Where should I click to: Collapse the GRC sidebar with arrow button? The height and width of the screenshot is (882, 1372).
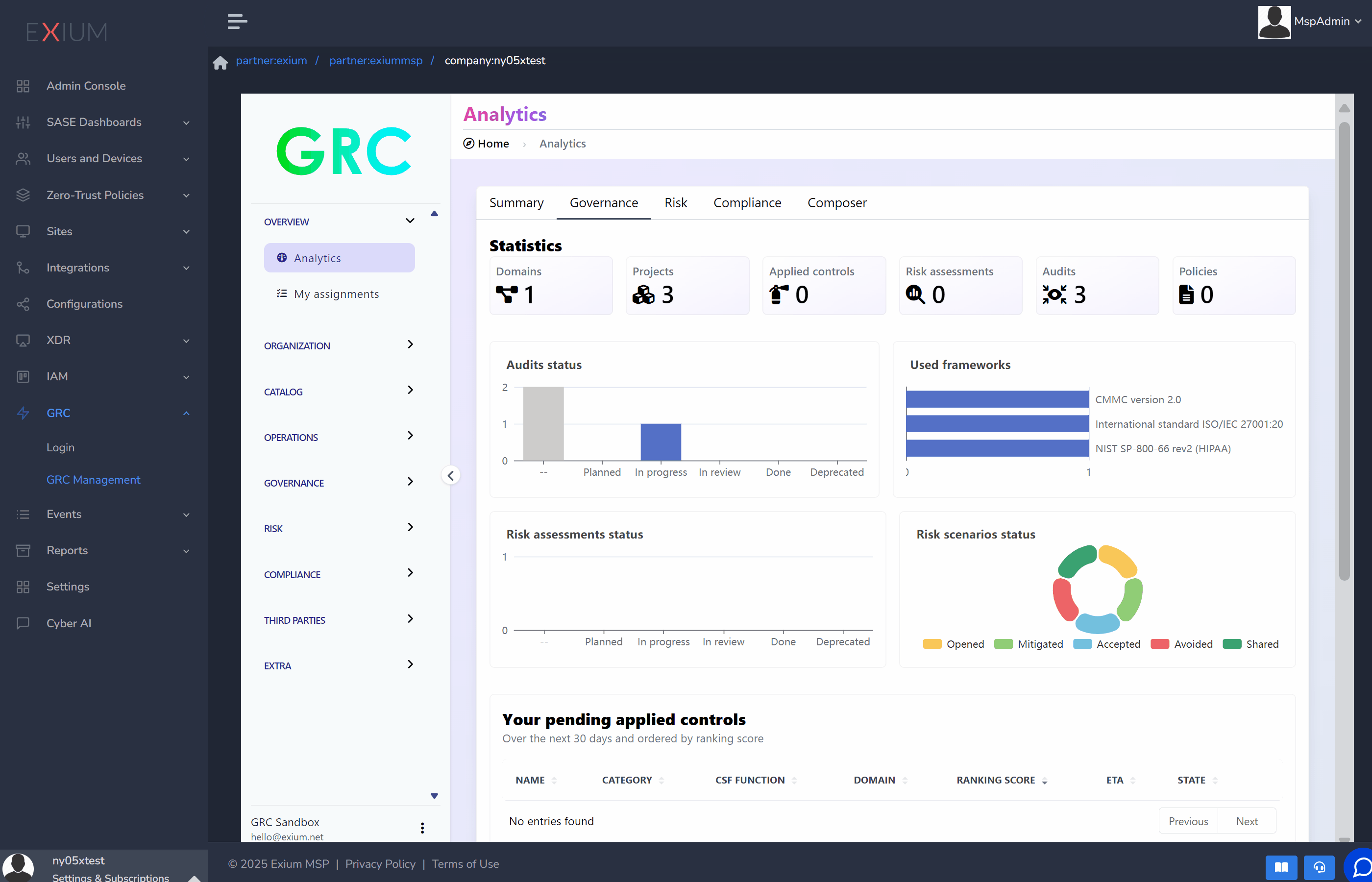coord(451,475)
